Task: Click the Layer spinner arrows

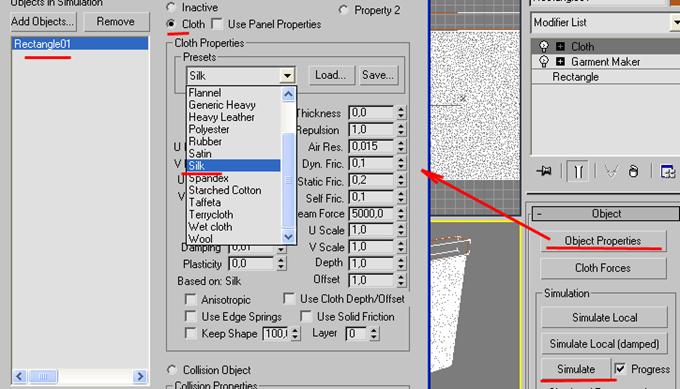Action: [373, 333]
